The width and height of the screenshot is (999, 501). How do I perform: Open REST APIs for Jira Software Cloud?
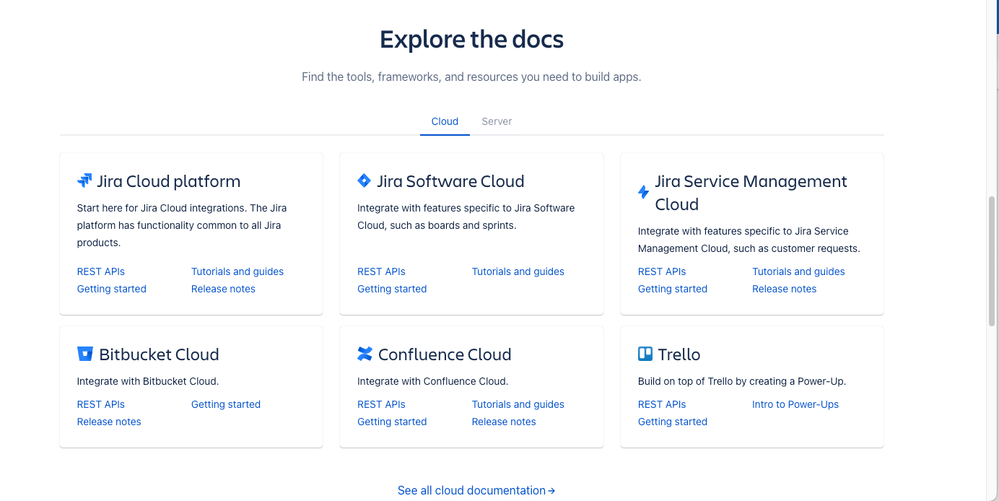pyautogui.click(x=381, y=272)
